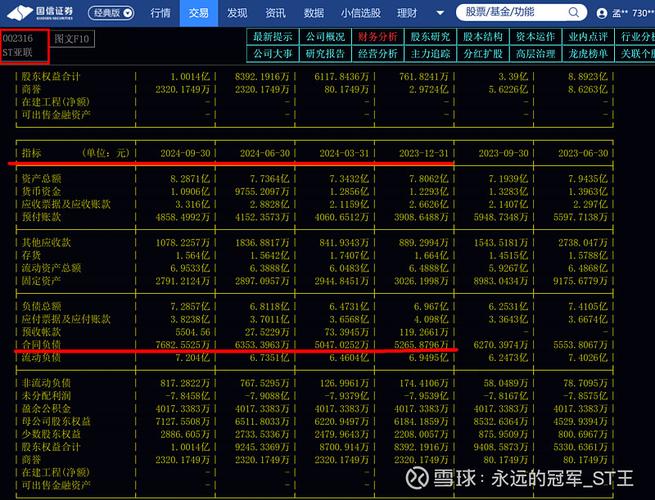Click the 7.2857亿 total liabilities value

pyautogui.click(x=190, y=307)
